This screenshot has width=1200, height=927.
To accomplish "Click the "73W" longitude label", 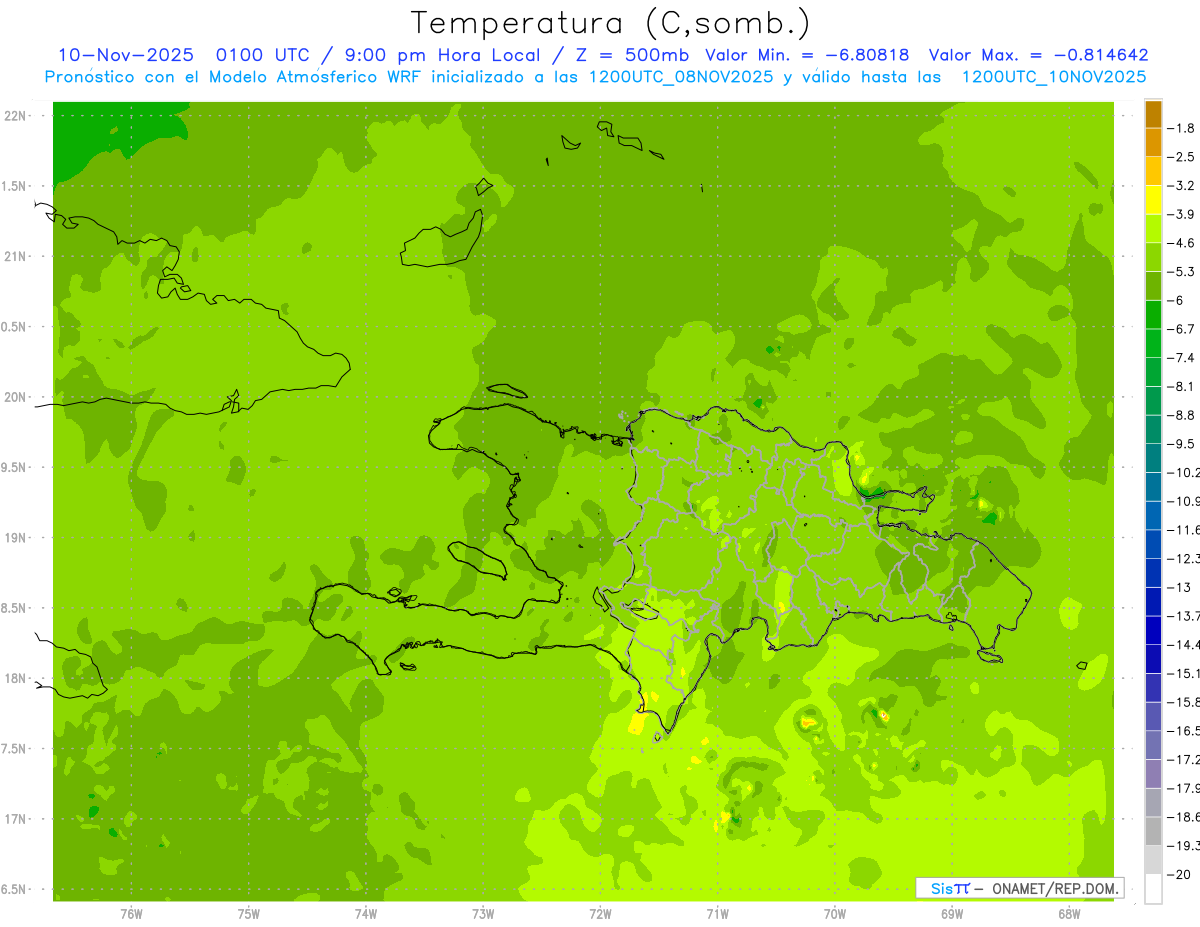I will (x=482, y=914).
